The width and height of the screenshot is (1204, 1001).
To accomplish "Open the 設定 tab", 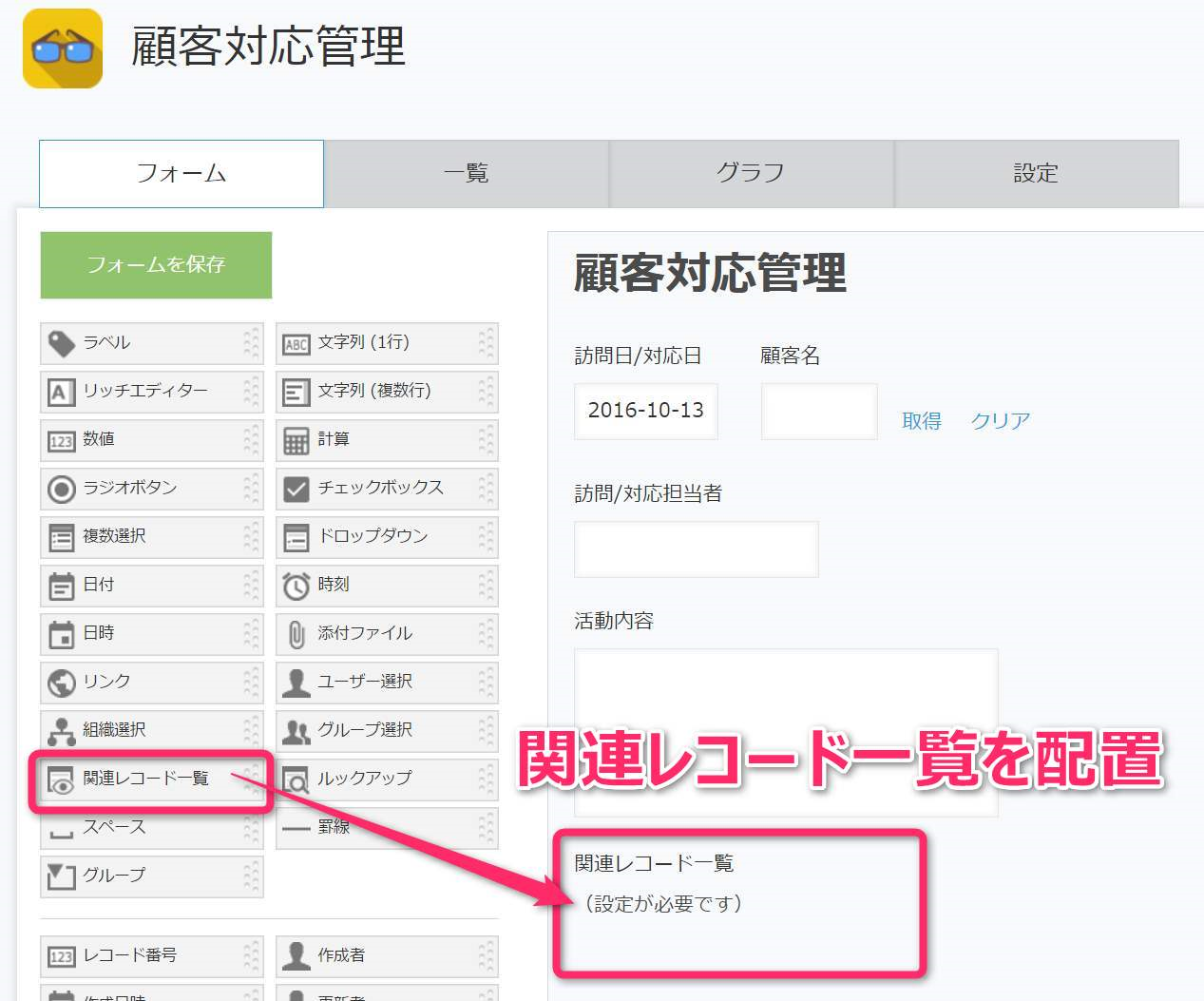I will 1037,174.
